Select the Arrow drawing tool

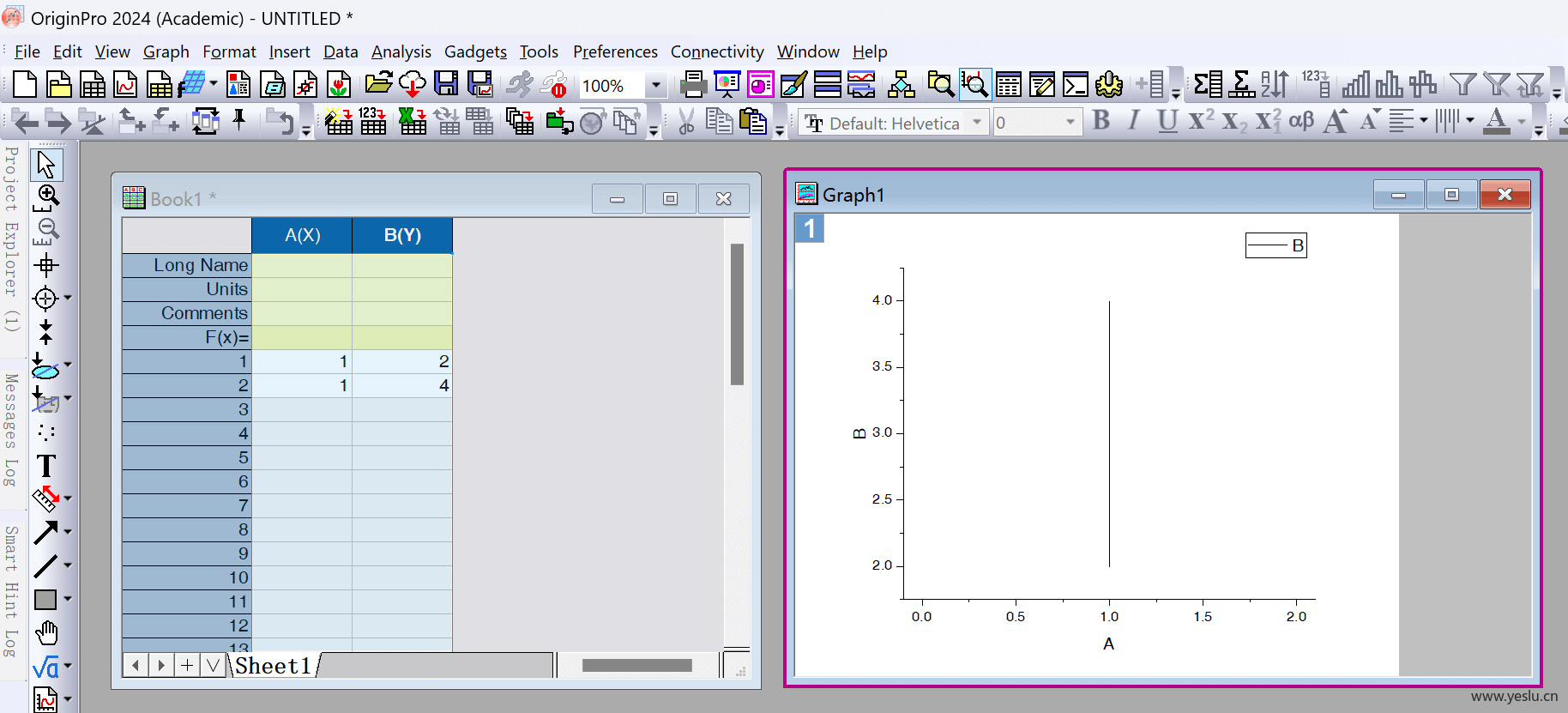pos(45,533)
